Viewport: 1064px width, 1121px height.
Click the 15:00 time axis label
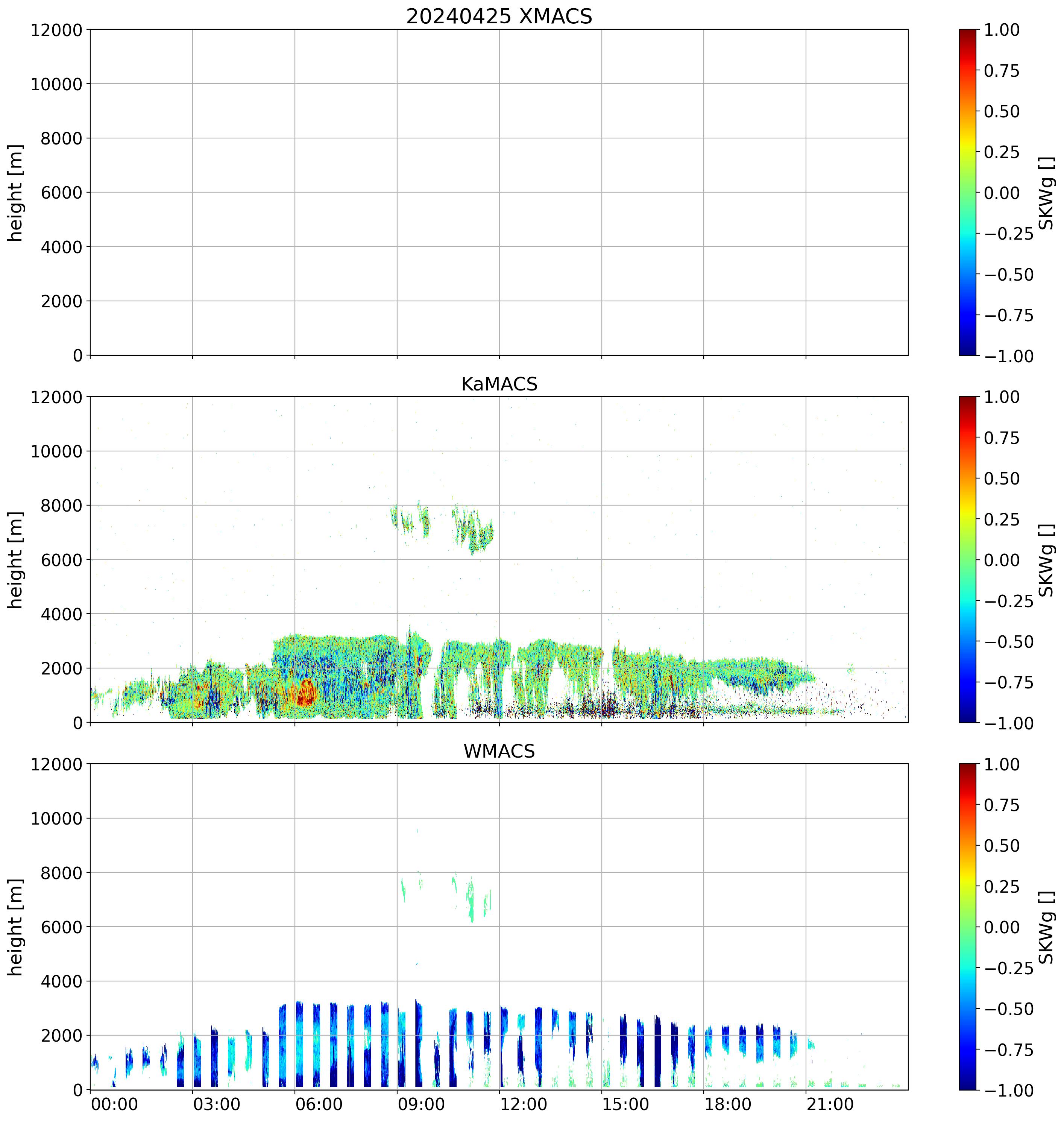625,1104
